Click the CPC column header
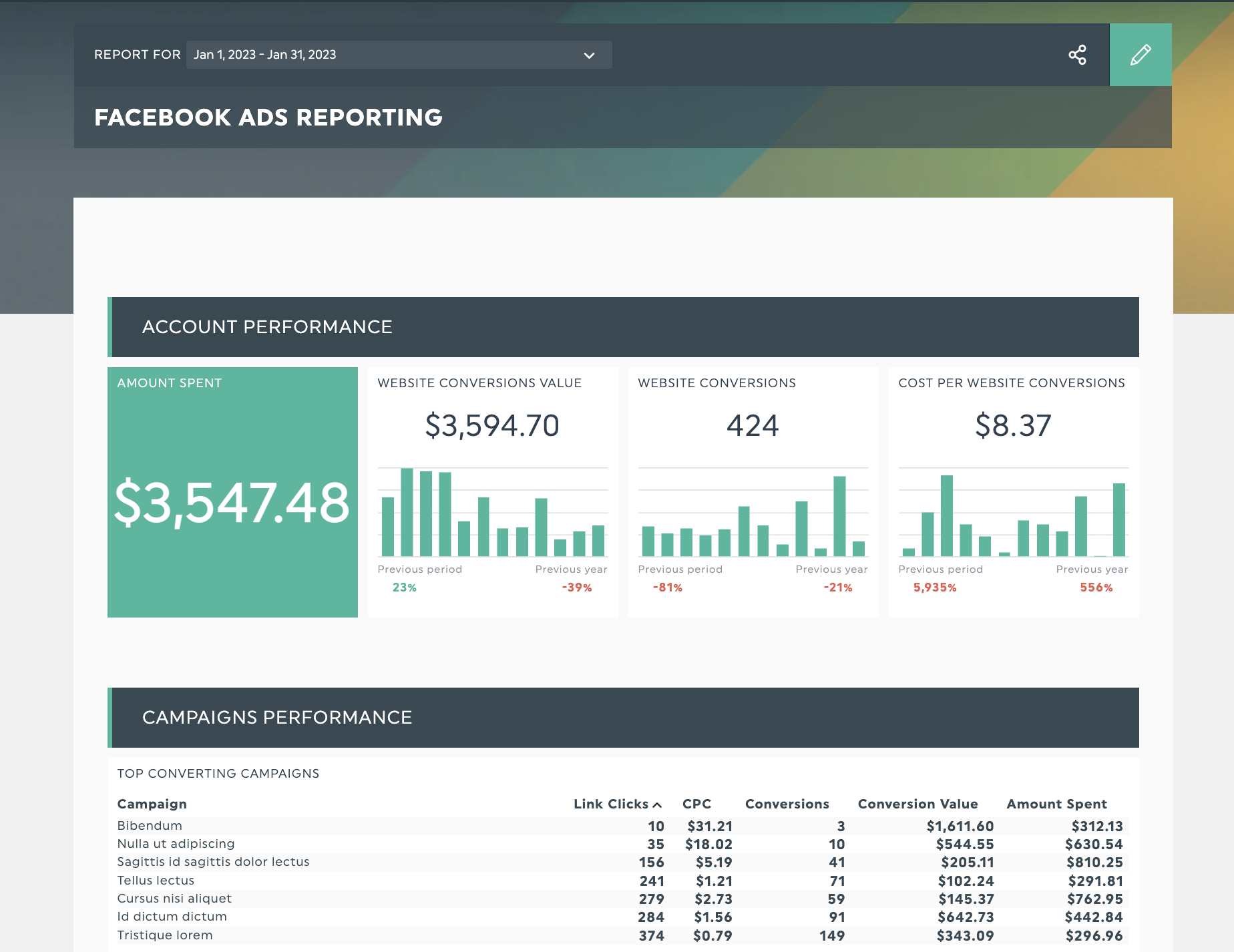This screenshot has width=1234, height=952. pos(696,804)
